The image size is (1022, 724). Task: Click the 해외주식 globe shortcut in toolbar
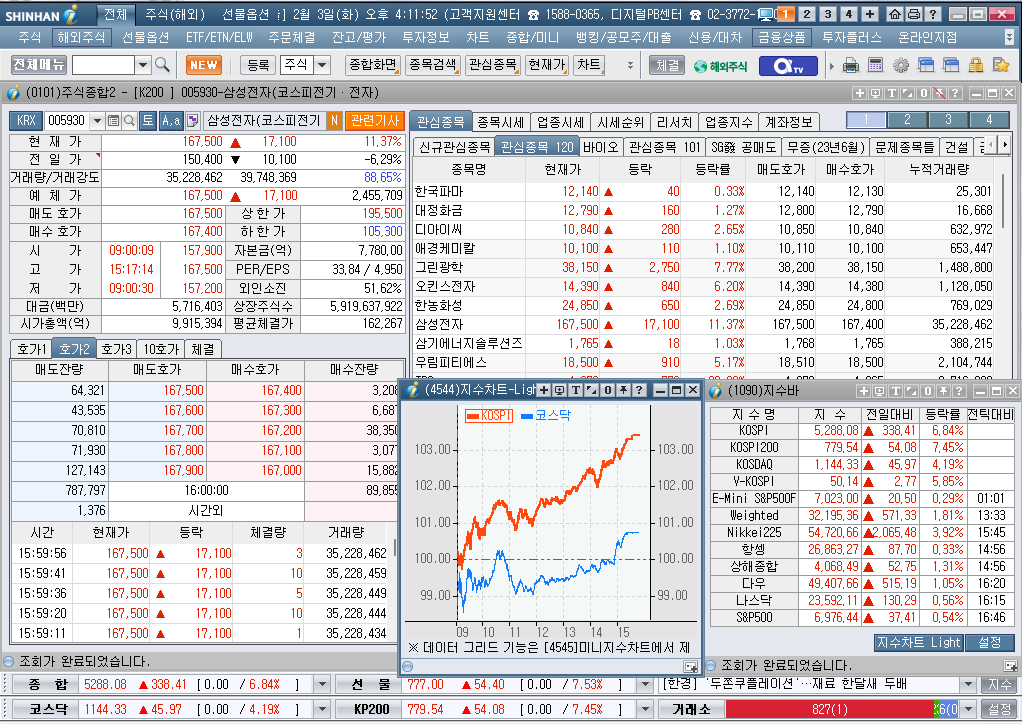pyautogui.click(x=721, y=66)
